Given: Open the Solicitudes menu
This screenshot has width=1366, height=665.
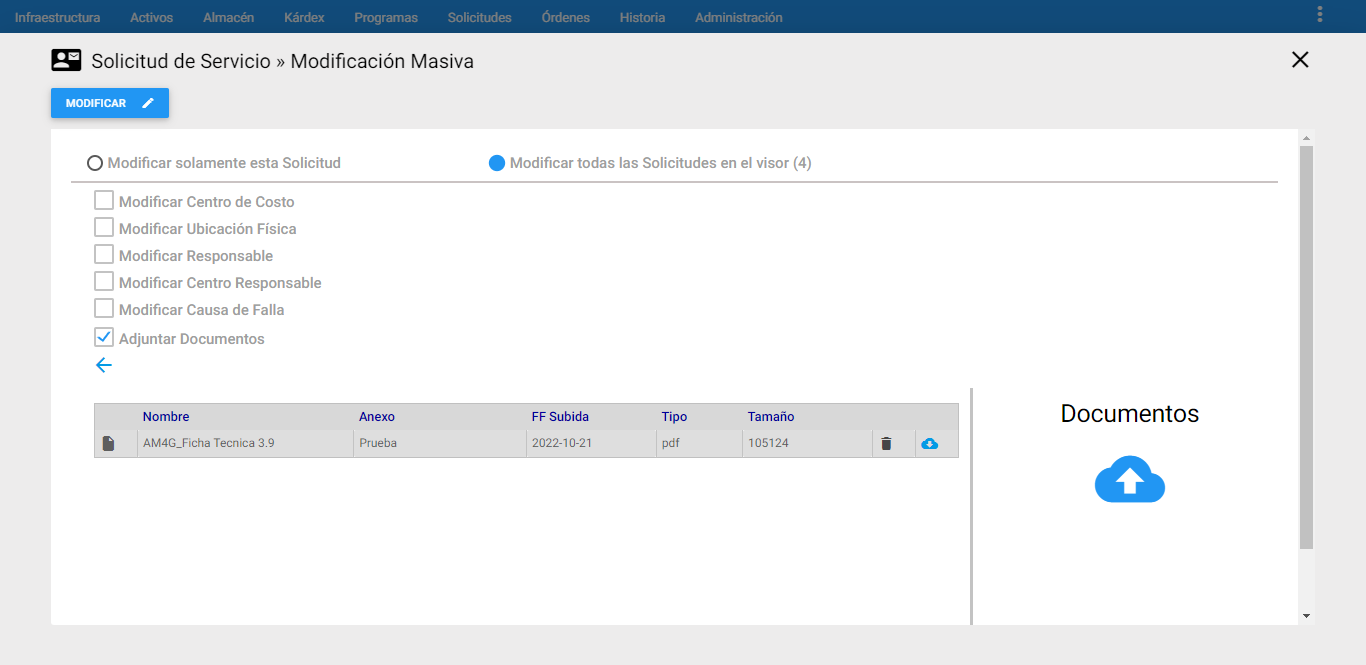Looking at the screenshot, I should (x=480, y=17).
